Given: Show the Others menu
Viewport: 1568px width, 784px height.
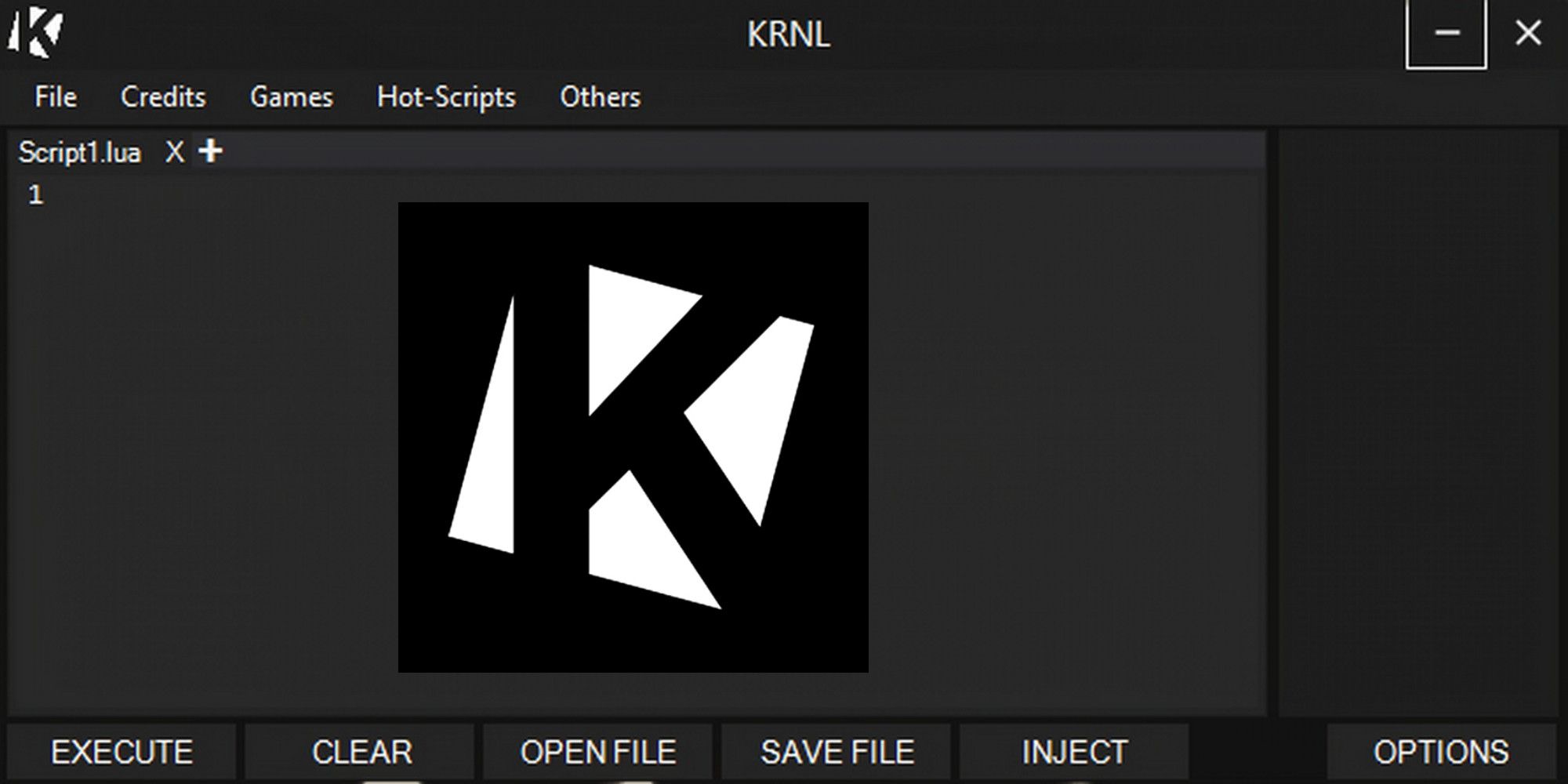Looking at the screenshot, I should 600,97.
